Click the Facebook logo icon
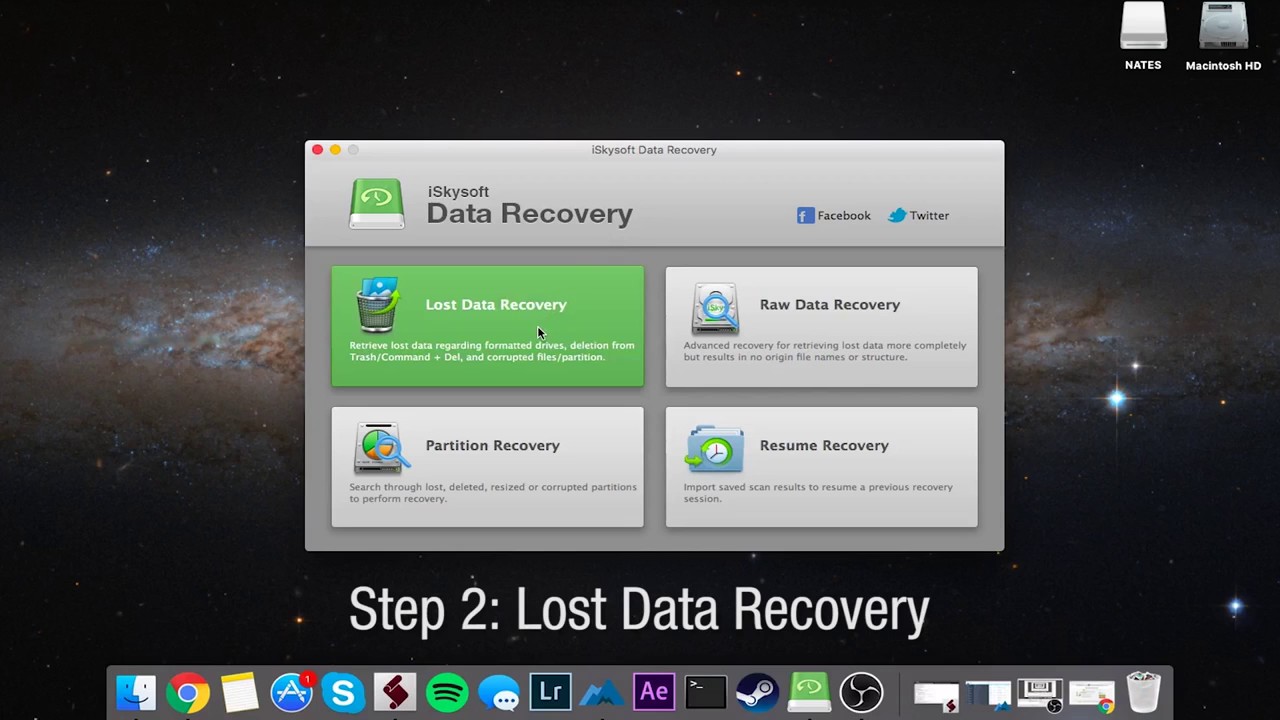1280x720 pixels. (805, 215)
